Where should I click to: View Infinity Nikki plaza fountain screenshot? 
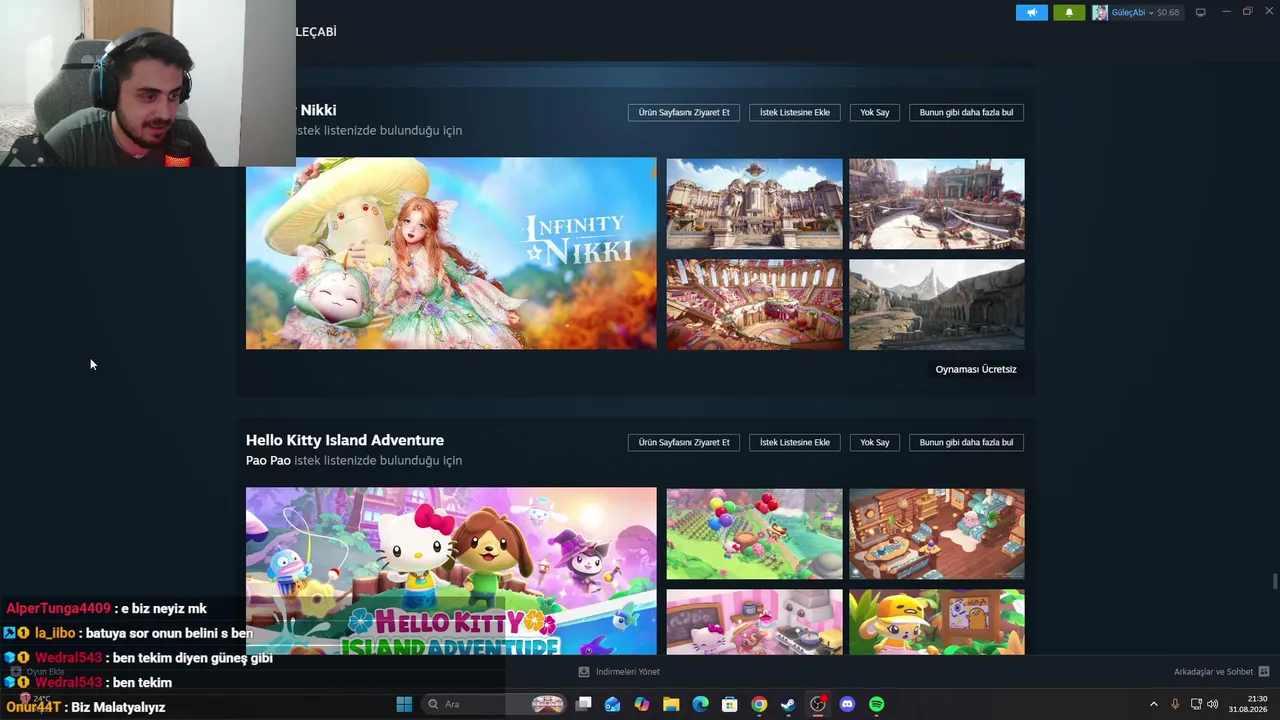(755, 204)
